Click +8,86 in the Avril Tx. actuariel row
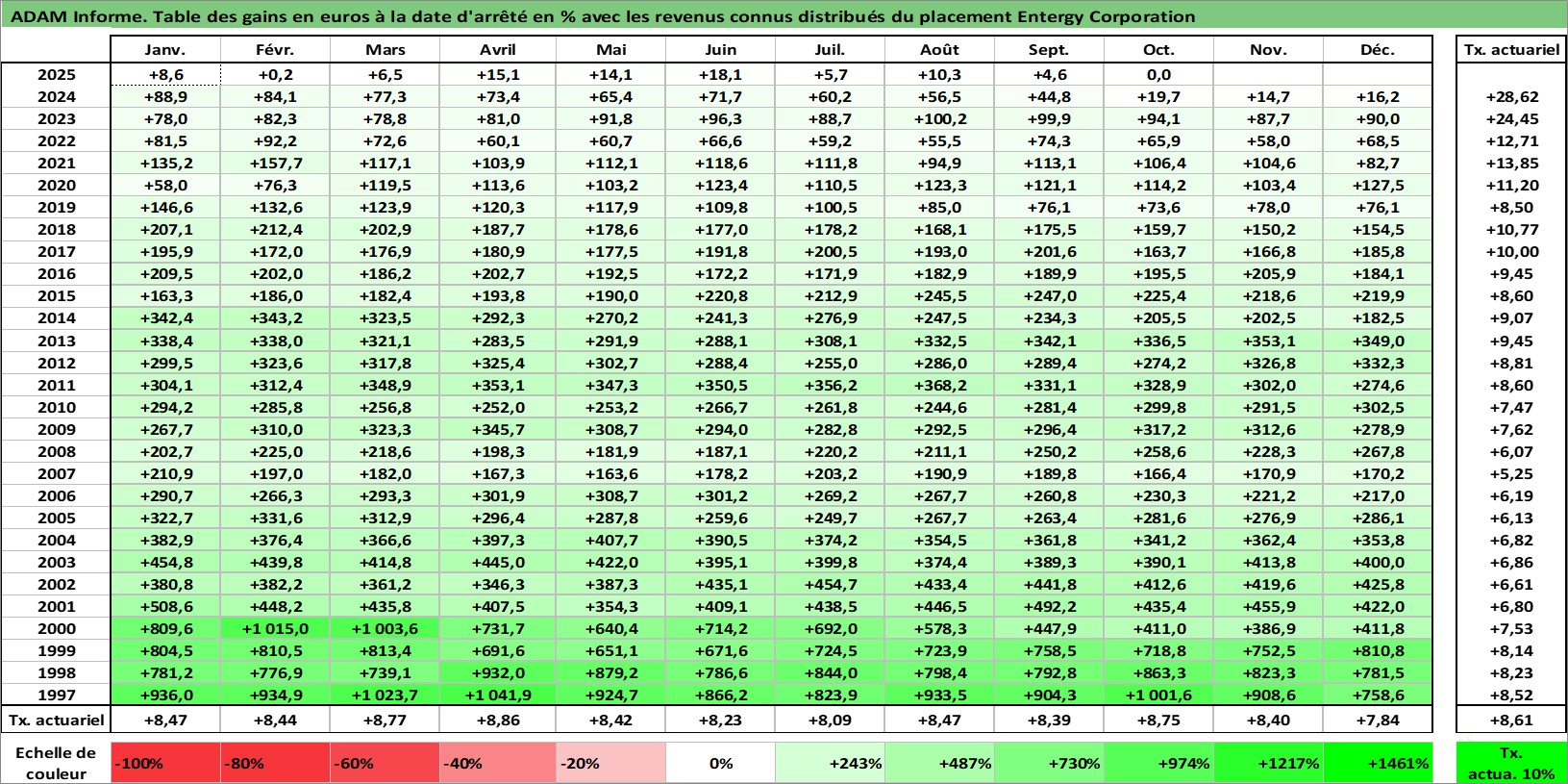Image resolution: width=1568 pixels, height=784 pixels. point(498,720)
